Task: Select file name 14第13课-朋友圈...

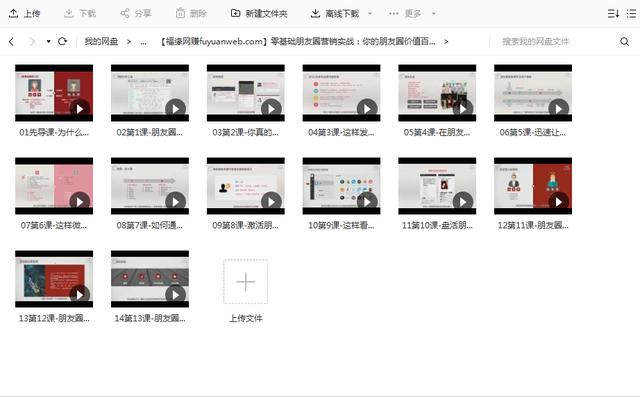Action: 150,318
